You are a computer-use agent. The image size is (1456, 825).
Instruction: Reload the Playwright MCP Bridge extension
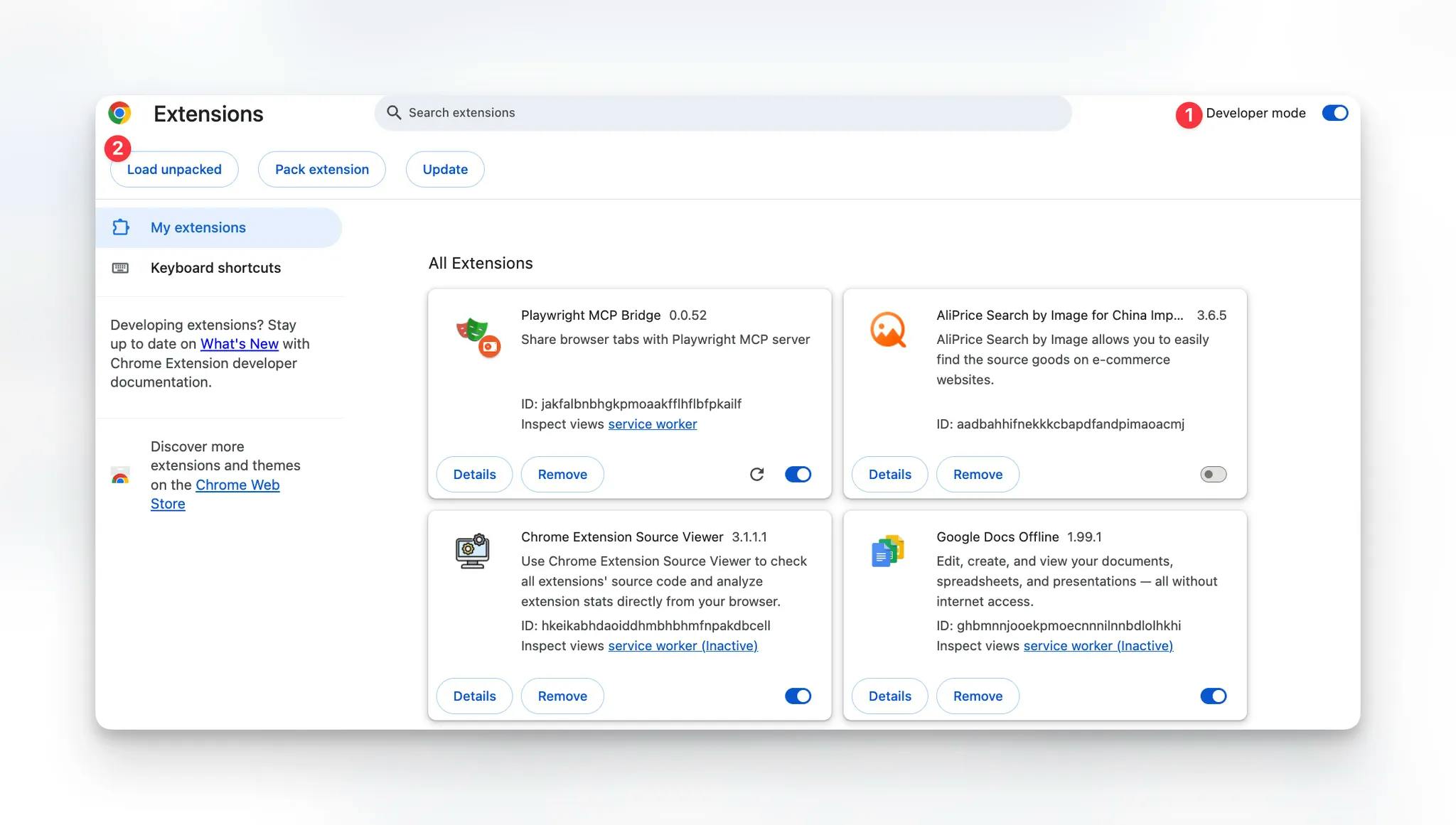coord(756,474)
